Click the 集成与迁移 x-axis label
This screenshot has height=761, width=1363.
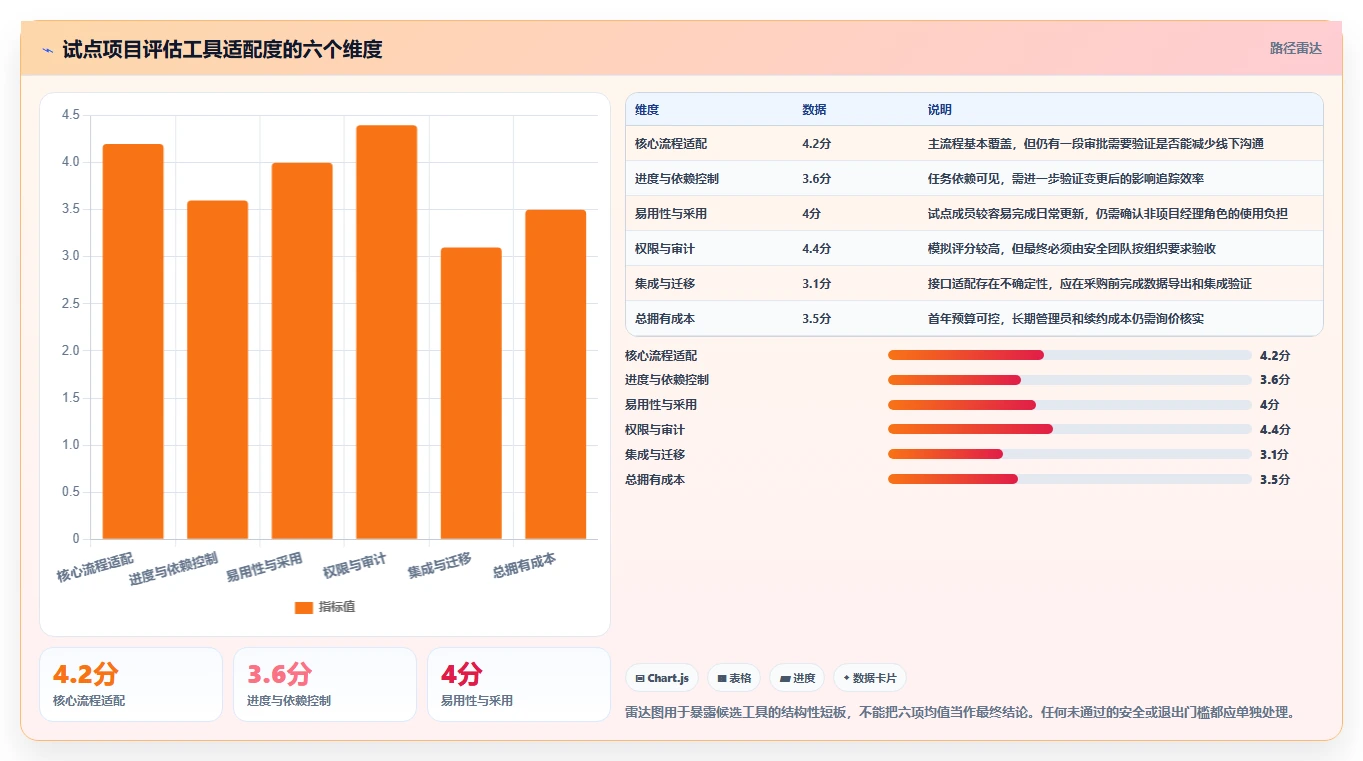tap(440, 566)
